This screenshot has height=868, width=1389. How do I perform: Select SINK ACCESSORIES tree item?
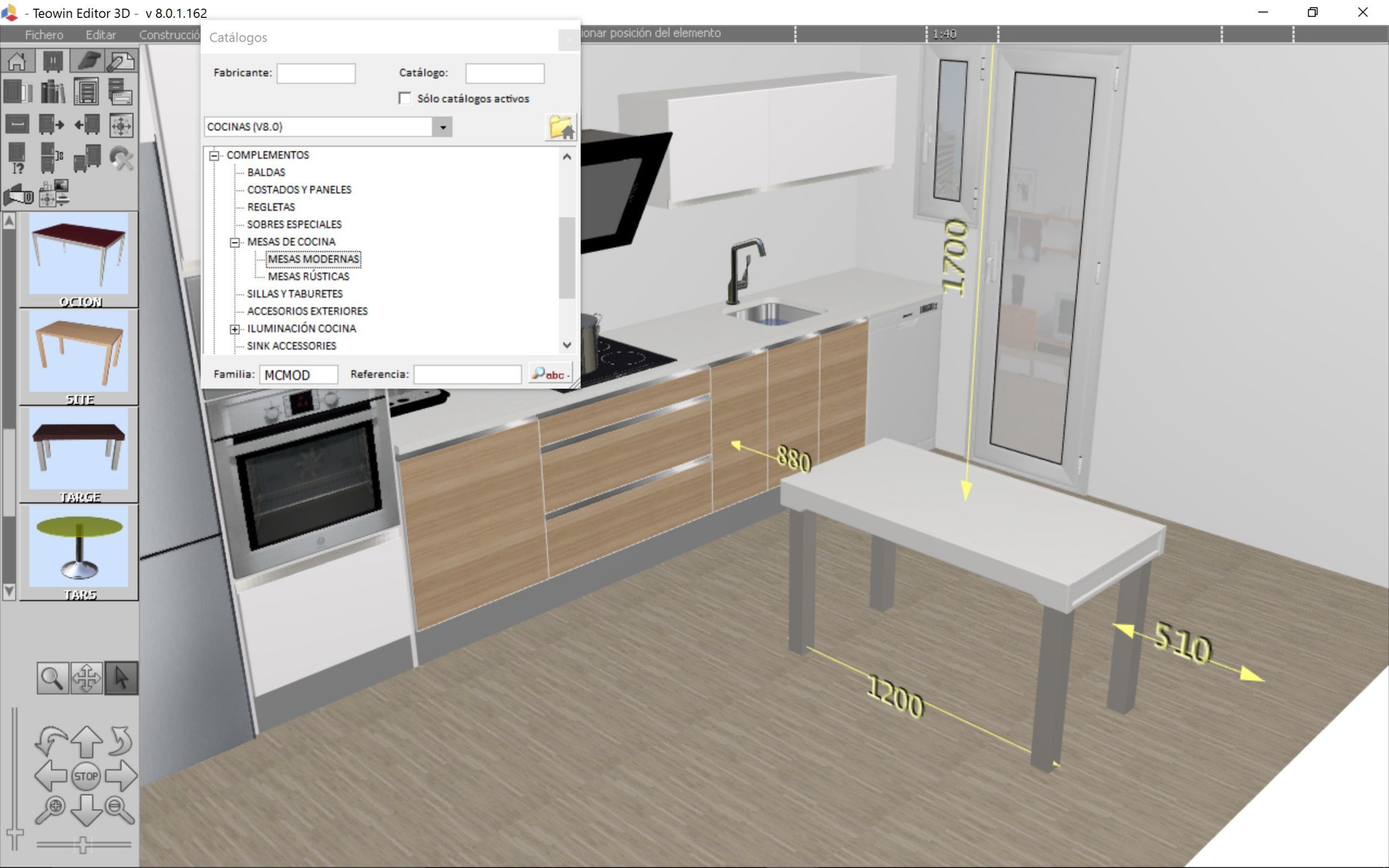291,346
